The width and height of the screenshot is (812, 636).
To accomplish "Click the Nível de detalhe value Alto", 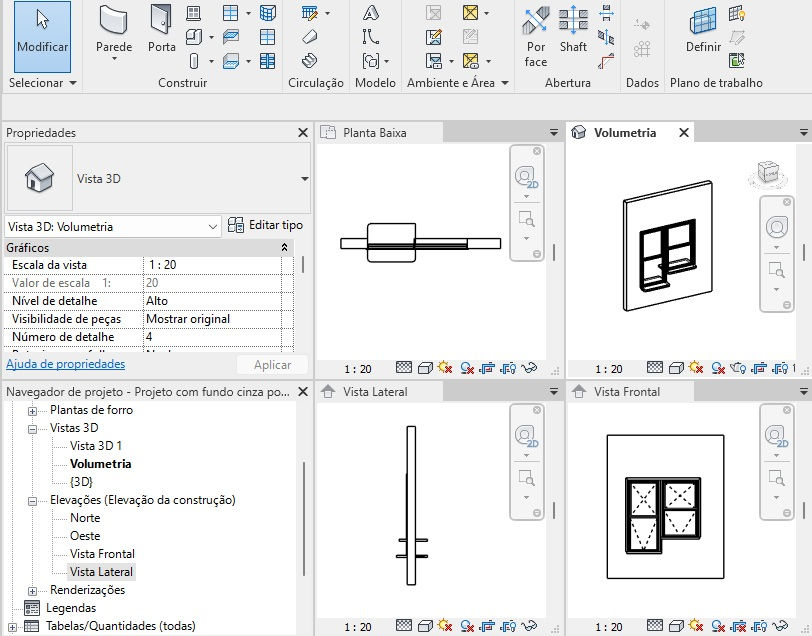I will tap(212, 301).
